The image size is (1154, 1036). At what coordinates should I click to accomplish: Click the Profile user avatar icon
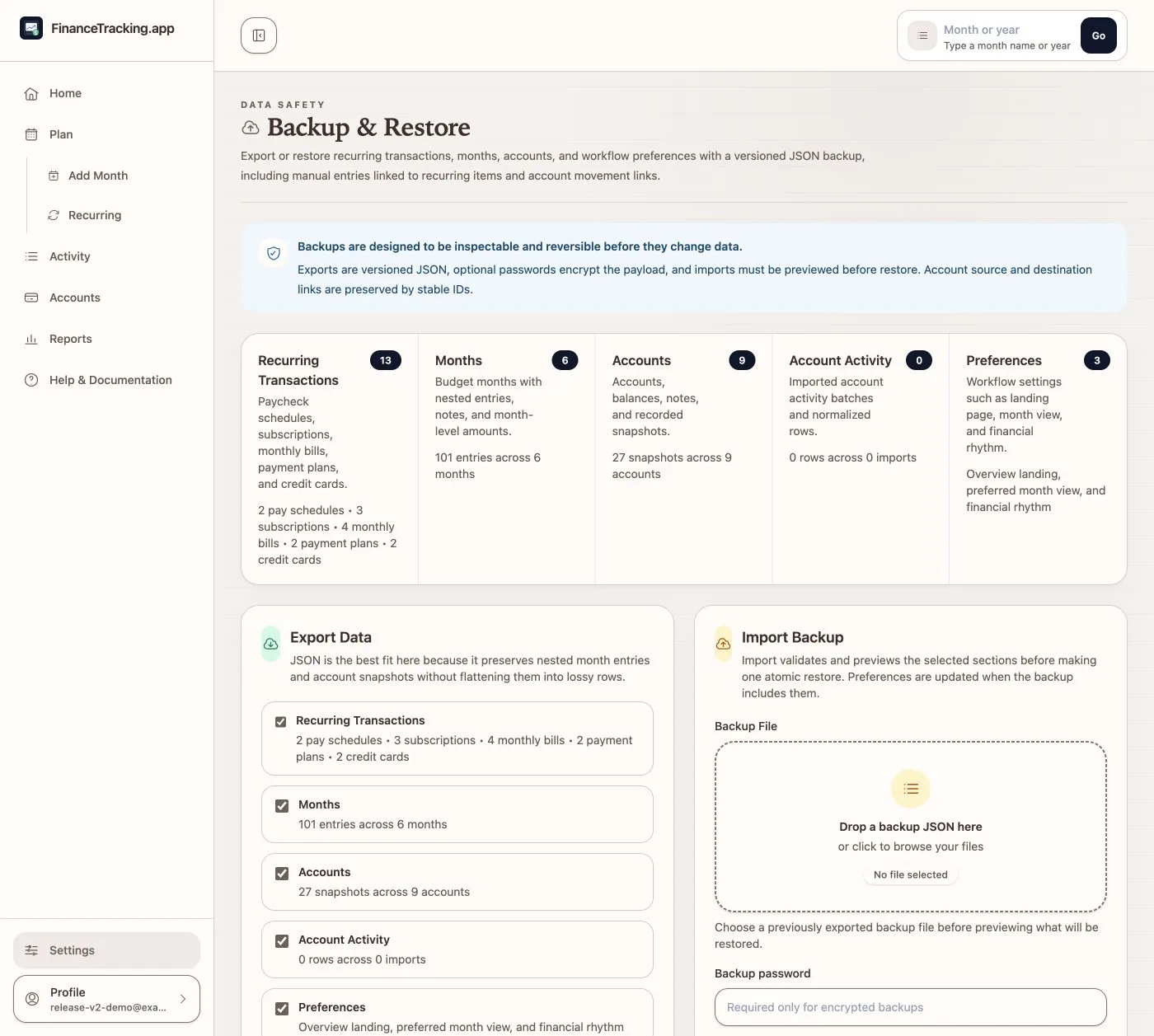tap(32, 999)
